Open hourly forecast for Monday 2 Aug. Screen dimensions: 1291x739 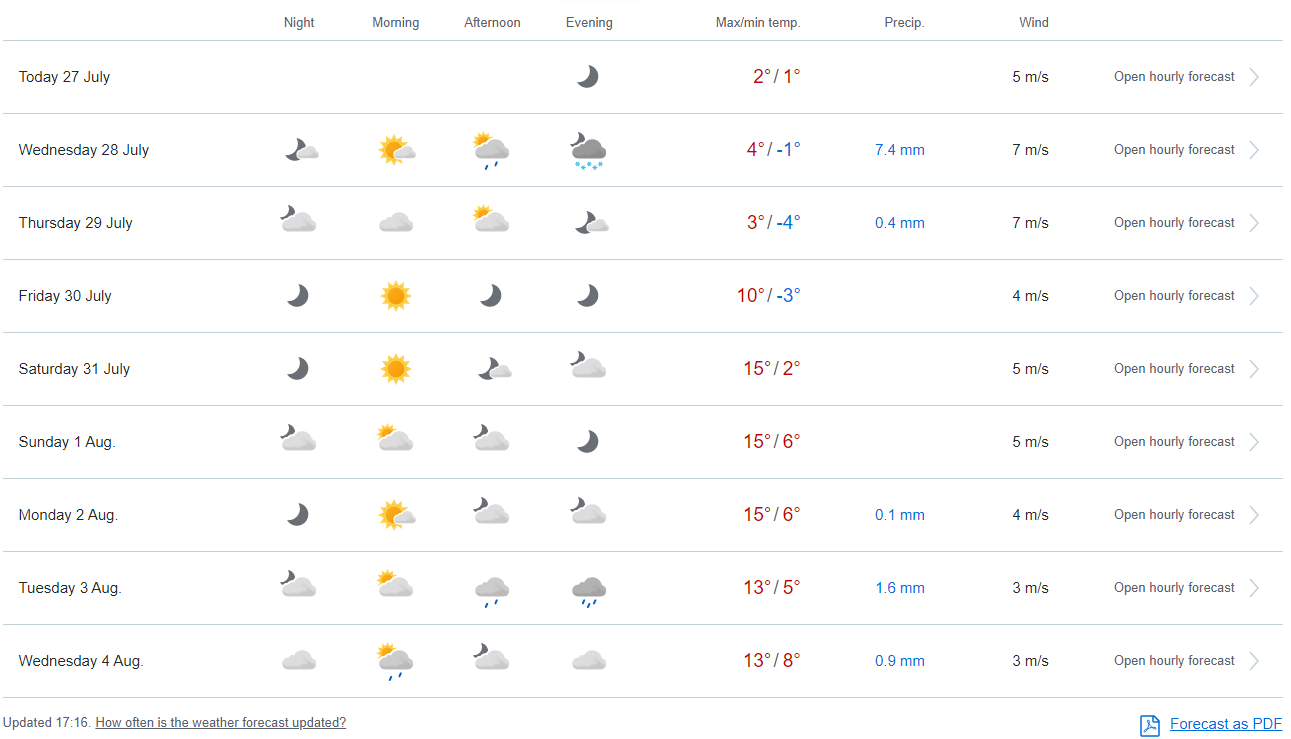[x=1174, y=515]
